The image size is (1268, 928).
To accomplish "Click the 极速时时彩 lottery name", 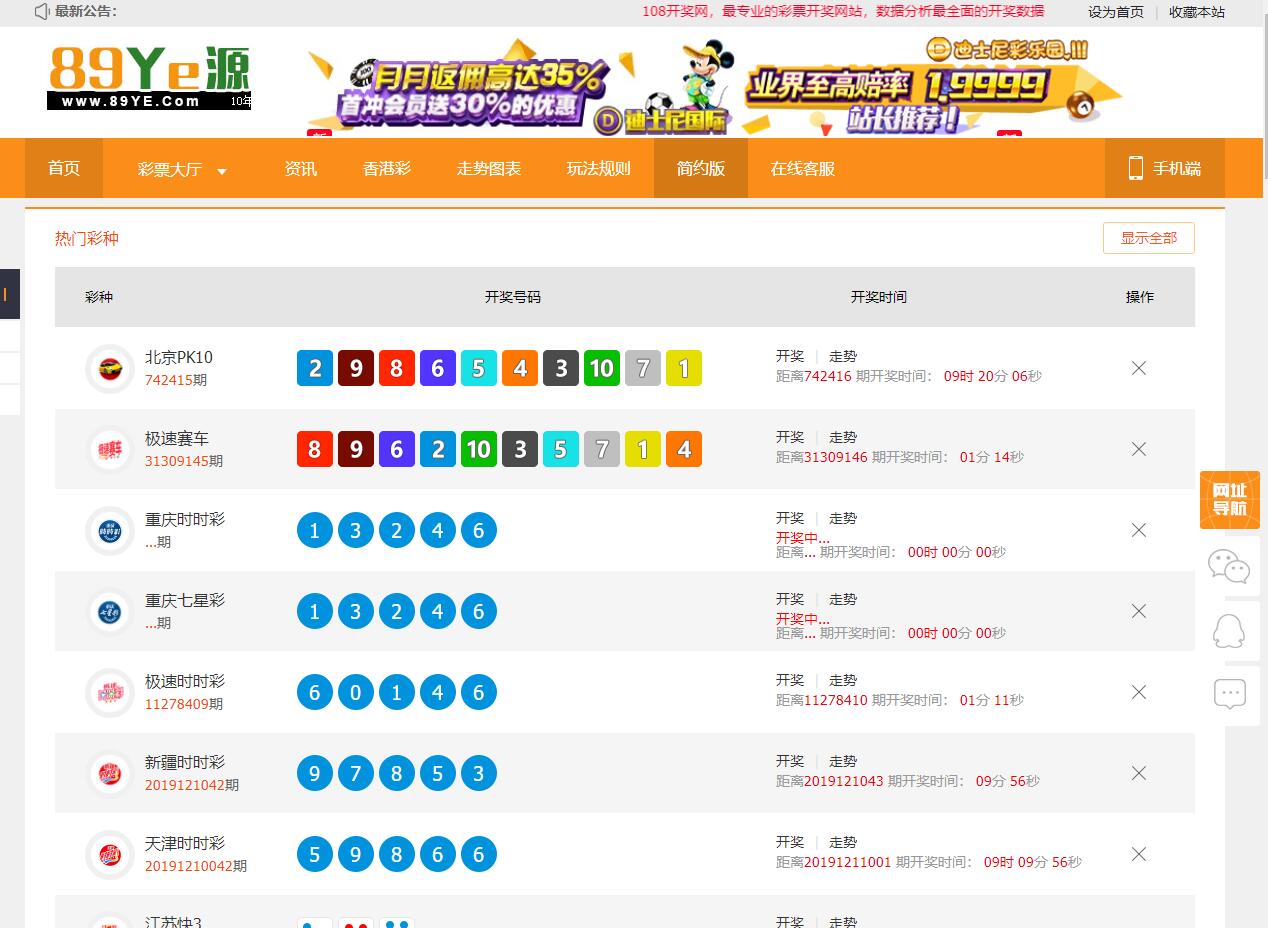I will (x=185, y=681).
